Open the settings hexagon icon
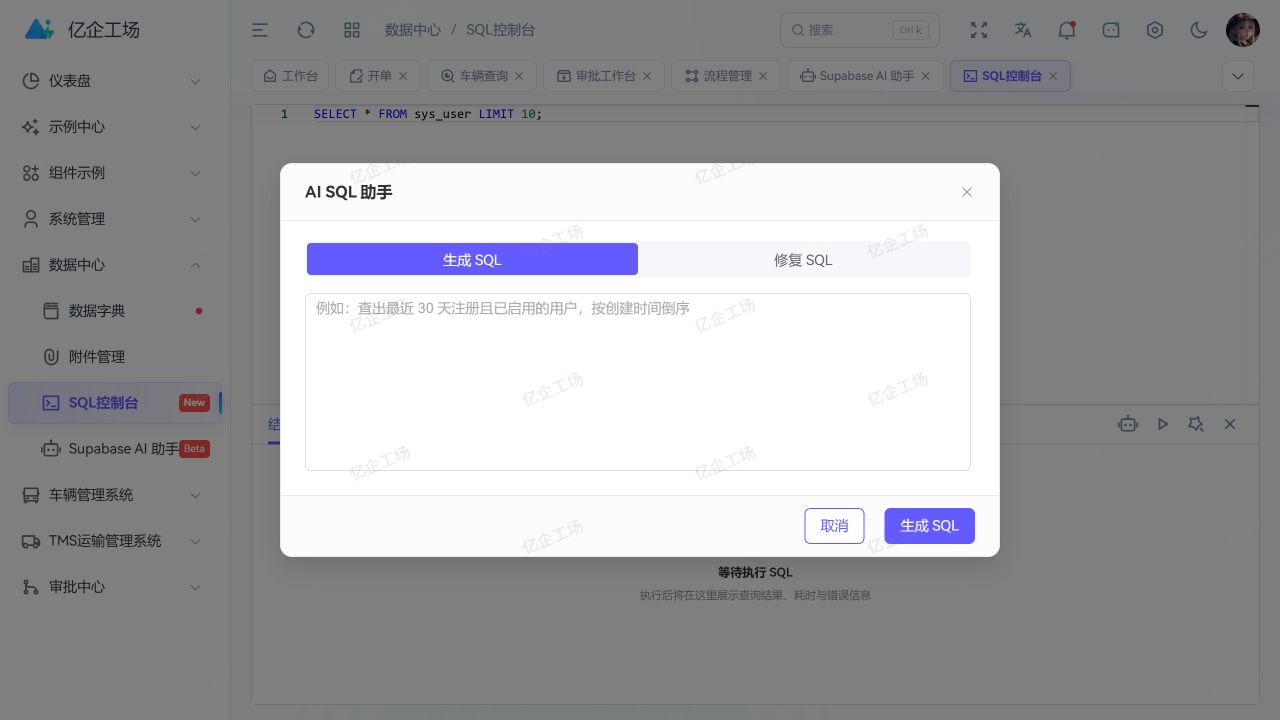 click(x=1155, y=30)
